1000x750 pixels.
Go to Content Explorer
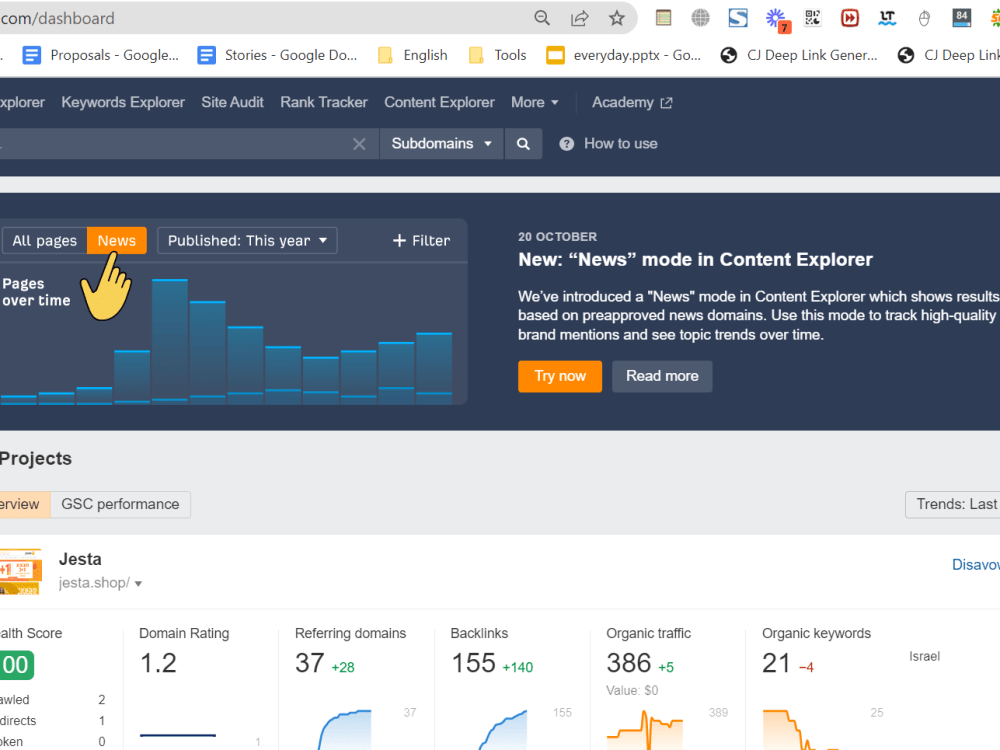[439, 102]
